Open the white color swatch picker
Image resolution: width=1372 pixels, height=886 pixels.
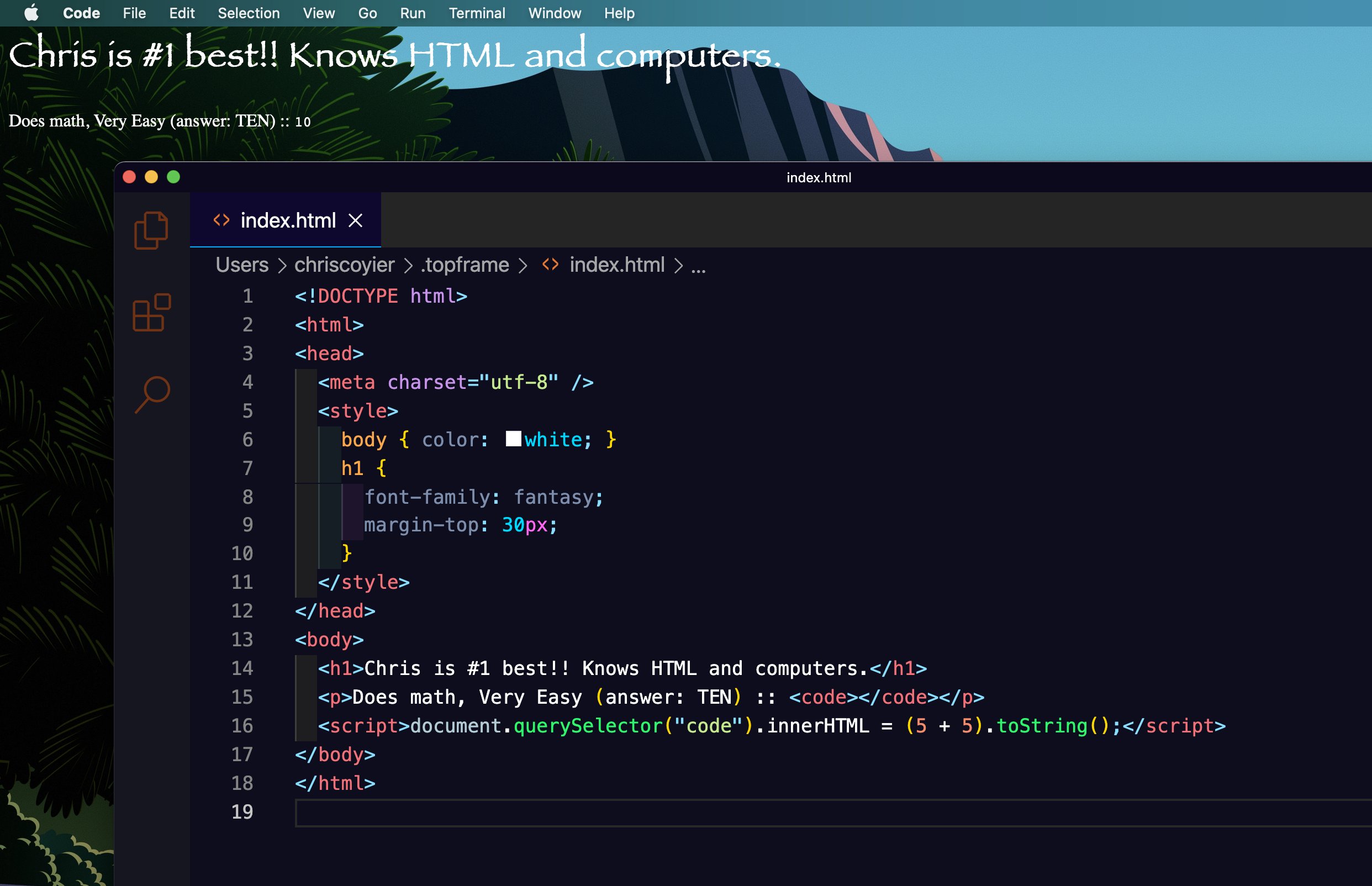[x=513, y=439]
